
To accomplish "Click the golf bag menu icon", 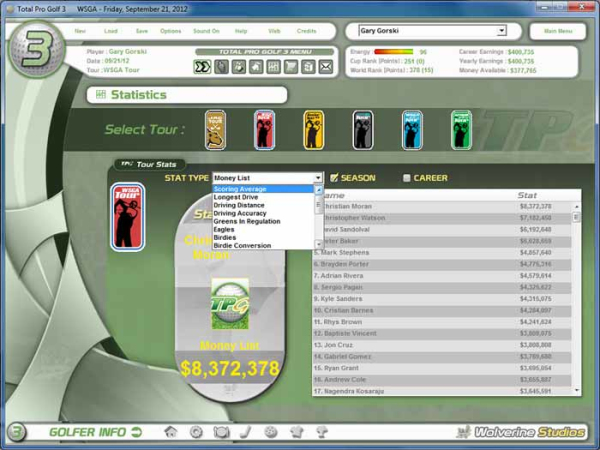I will pyautogui.click(x=239, y=67).
